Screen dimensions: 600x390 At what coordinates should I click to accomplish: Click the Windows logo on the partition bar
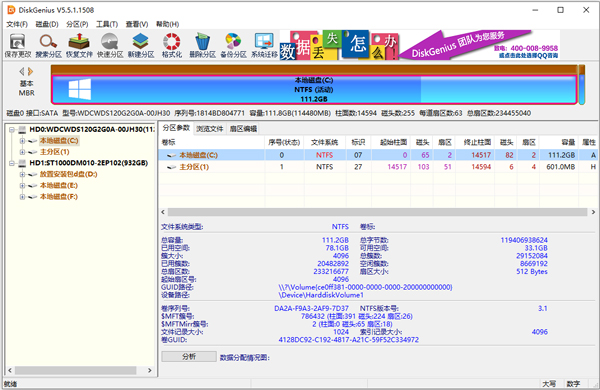pos(80,90)
